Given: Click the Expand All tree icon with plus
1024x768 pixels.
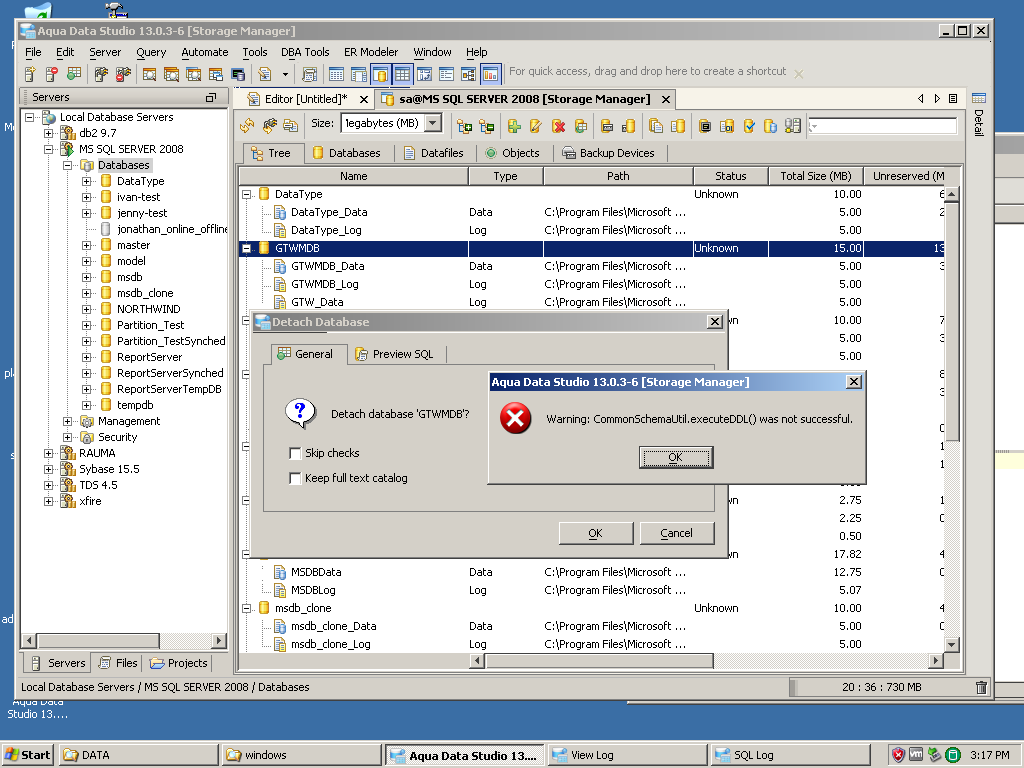Looking at the screenshot, I should point(464,125).
